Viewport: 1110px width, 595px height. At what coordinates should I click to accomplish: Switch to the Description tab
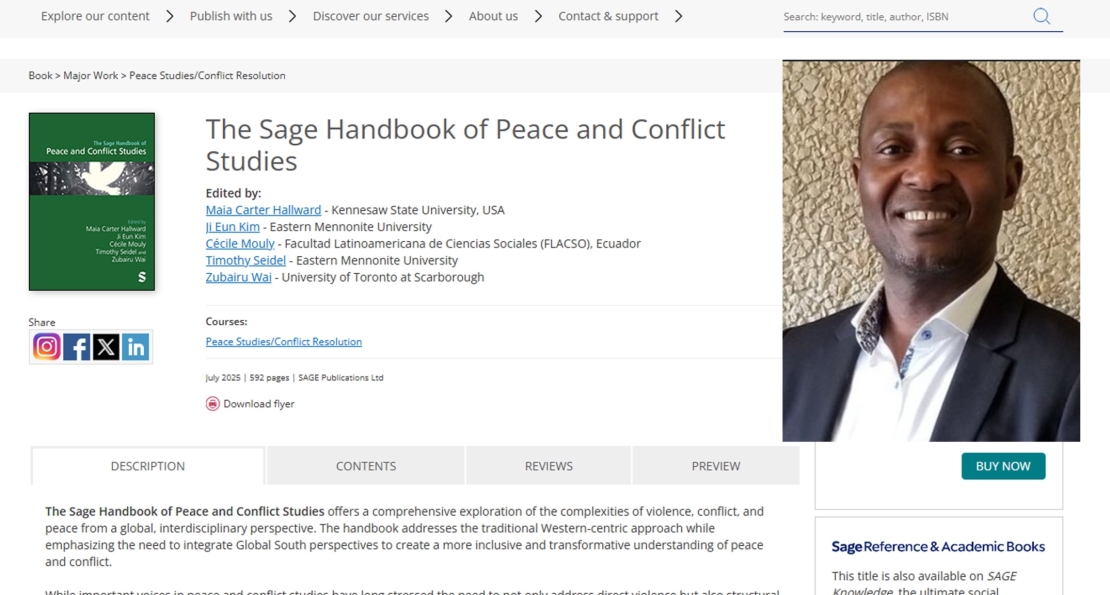tap(147, 466)
